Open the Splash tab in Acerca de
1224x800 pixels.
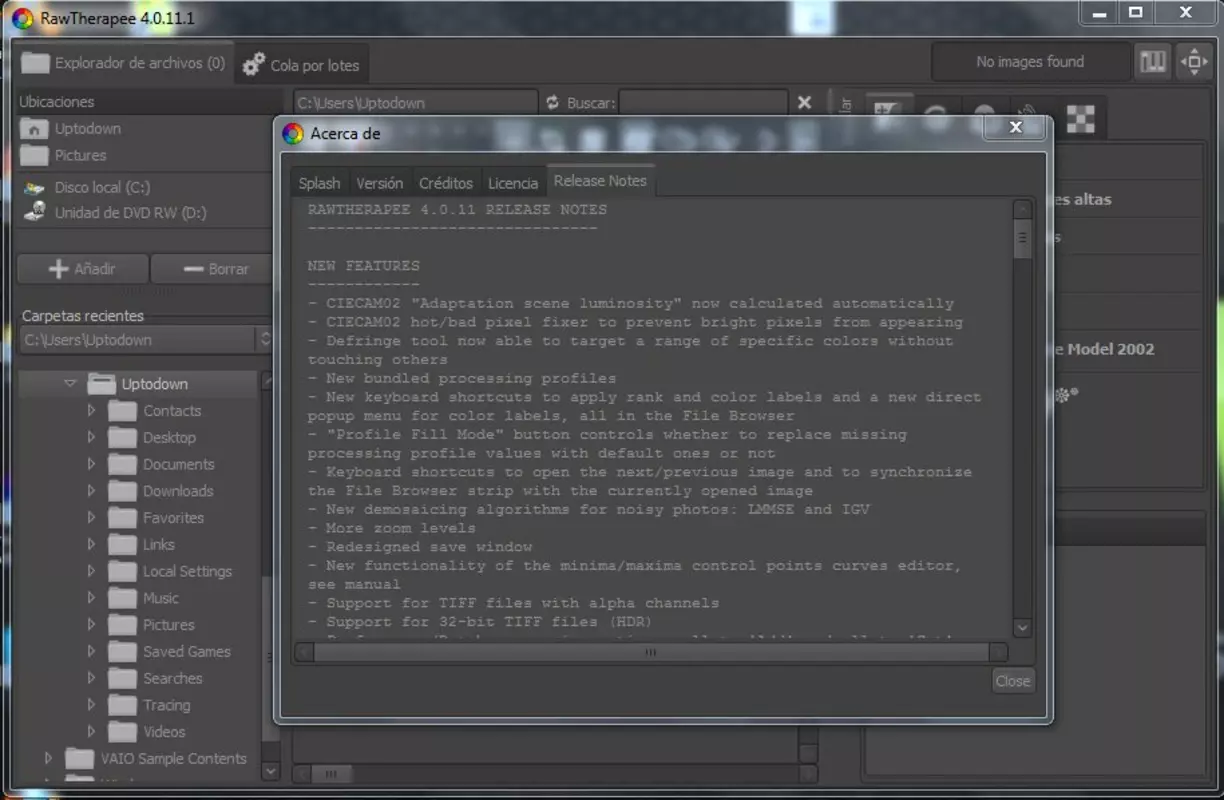coord(319,183)
